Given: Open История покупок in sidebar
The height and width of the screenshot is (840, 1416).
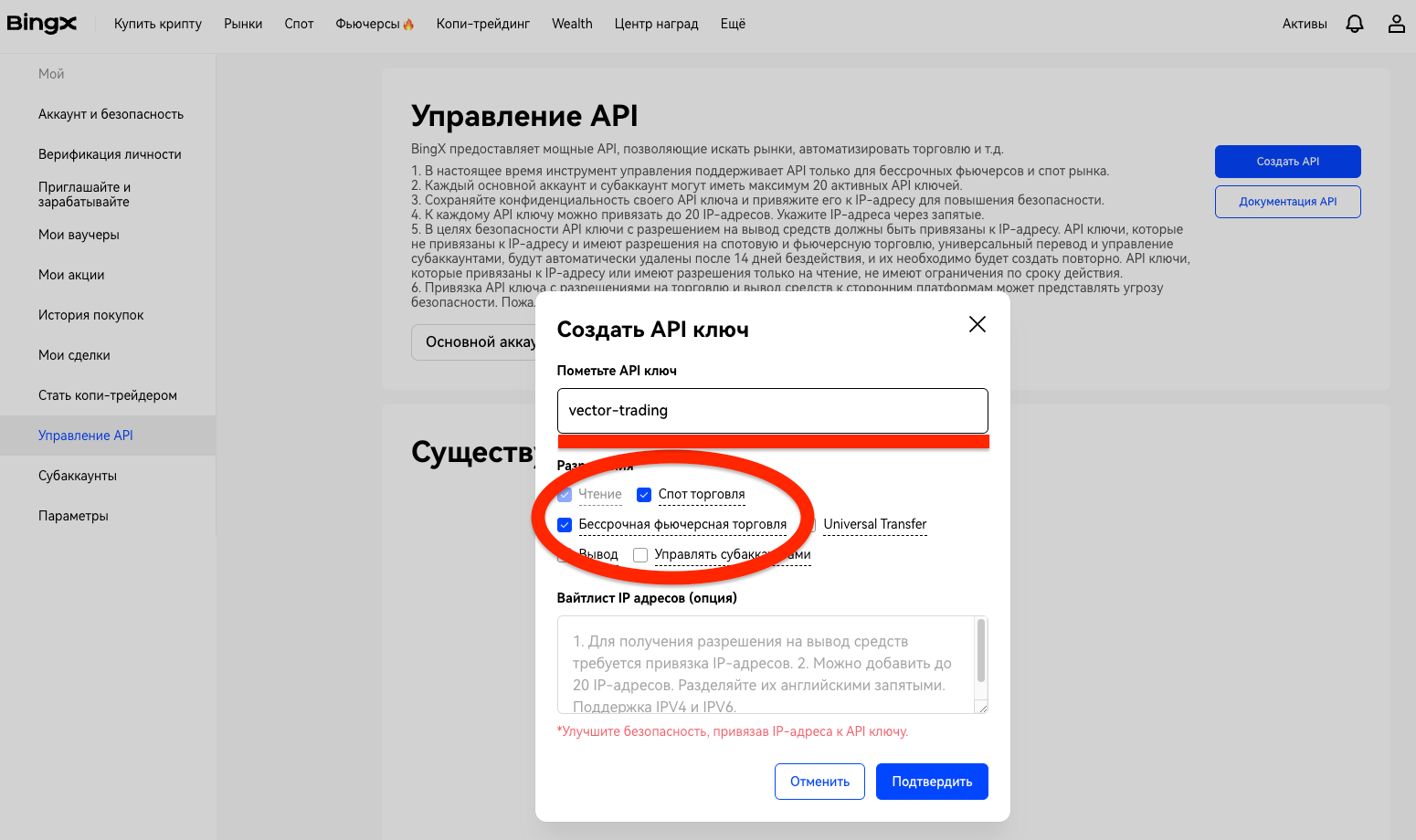Looking at the screenshot, I should coord(91,315).
